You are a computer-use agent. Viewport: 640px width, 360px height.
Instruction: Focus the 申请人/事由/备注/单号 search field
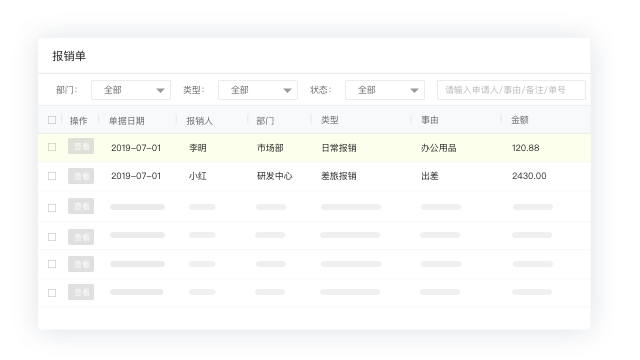511,90
